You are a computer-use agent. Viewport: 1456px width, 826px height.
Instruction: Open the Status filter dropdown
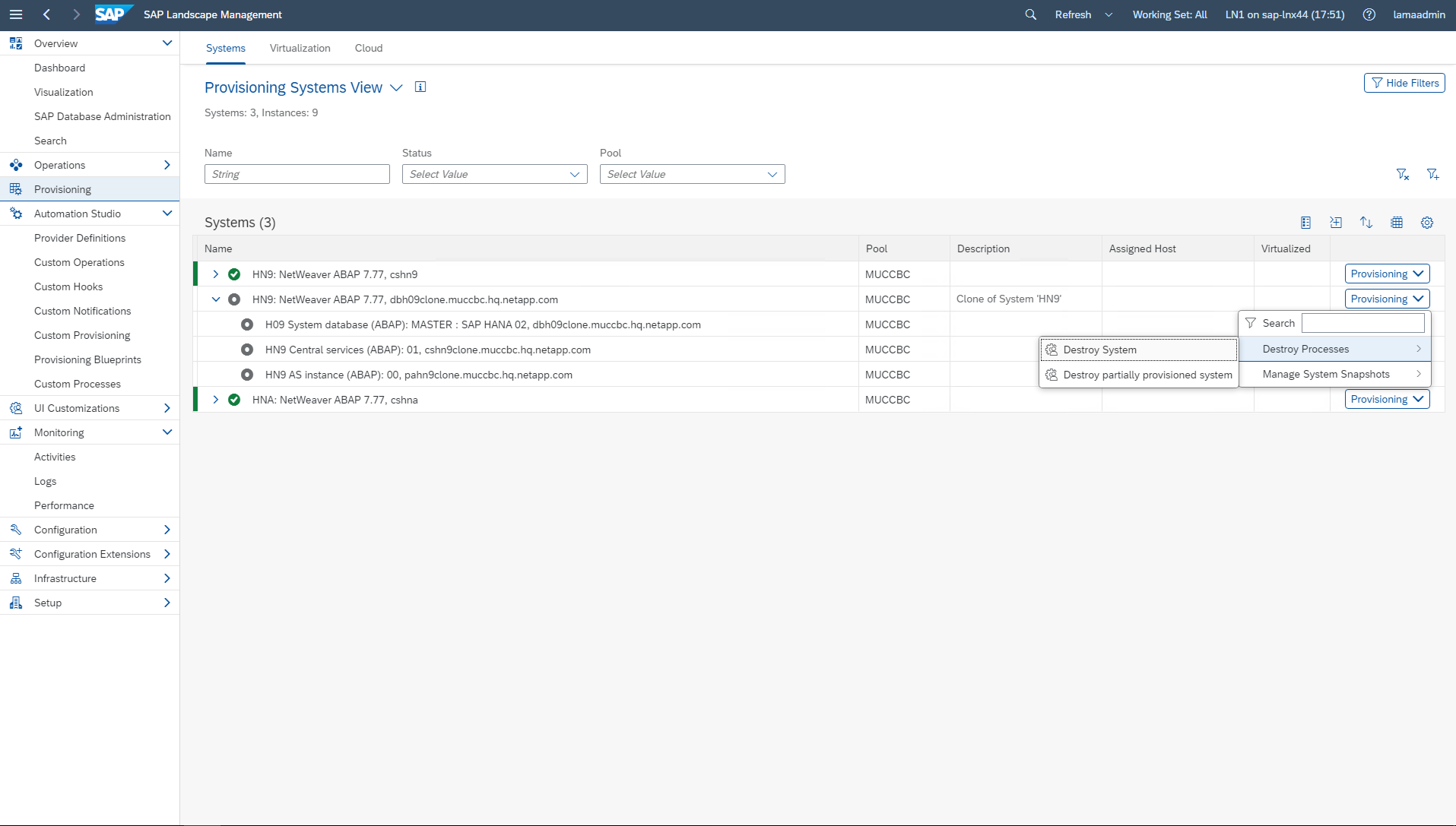tap(494, 174)
